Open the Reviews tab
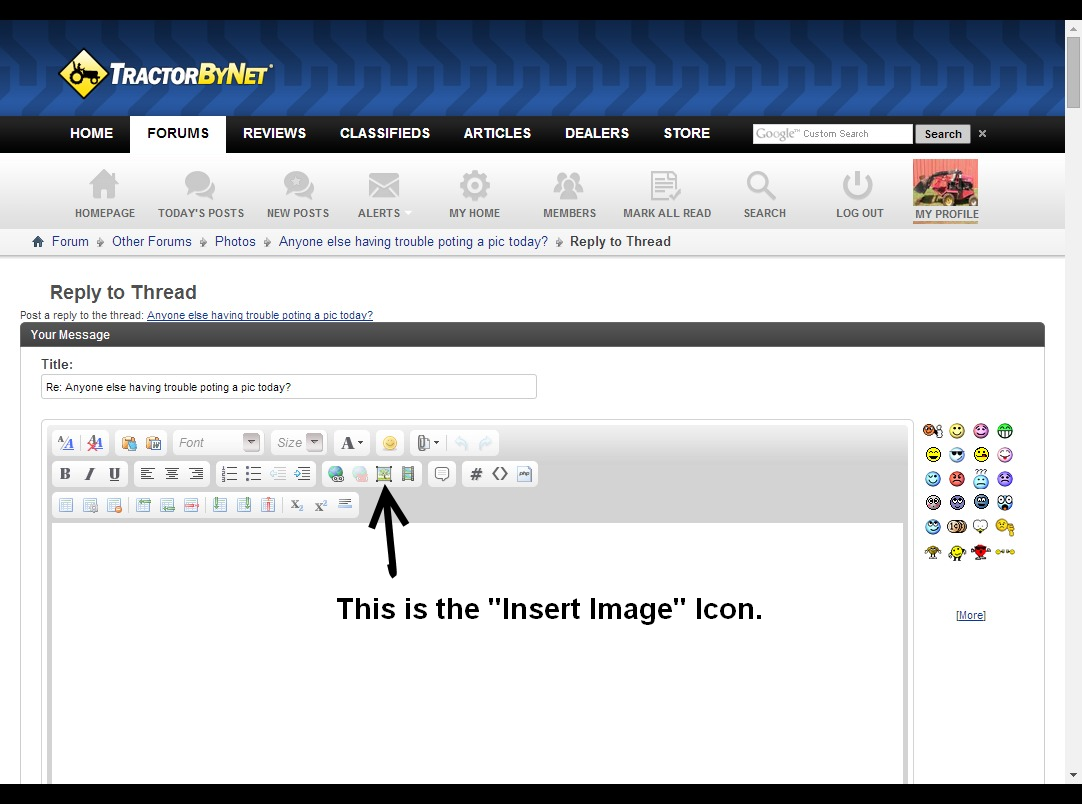Image resolution: width=1082 pixels, height=804 pixels. [x=274, y=133]
